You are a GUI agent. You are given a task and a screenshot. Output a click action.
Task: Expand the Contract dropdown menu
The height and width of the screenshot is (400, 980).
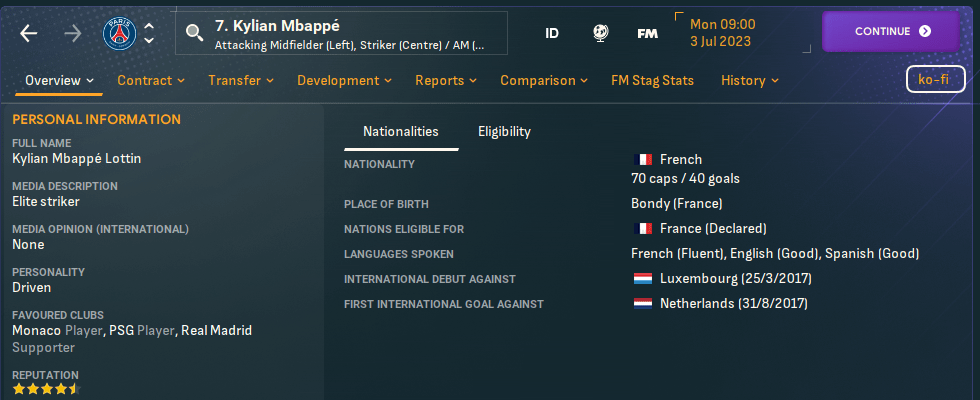151,80
